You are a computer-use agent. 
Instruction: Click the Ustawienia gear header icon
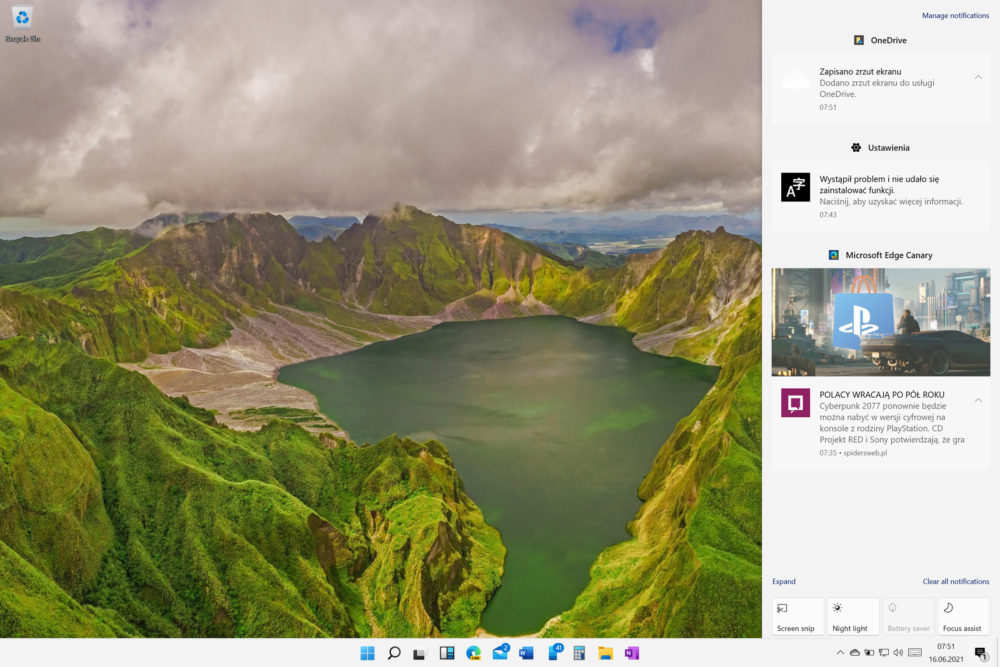pos(856,147)
